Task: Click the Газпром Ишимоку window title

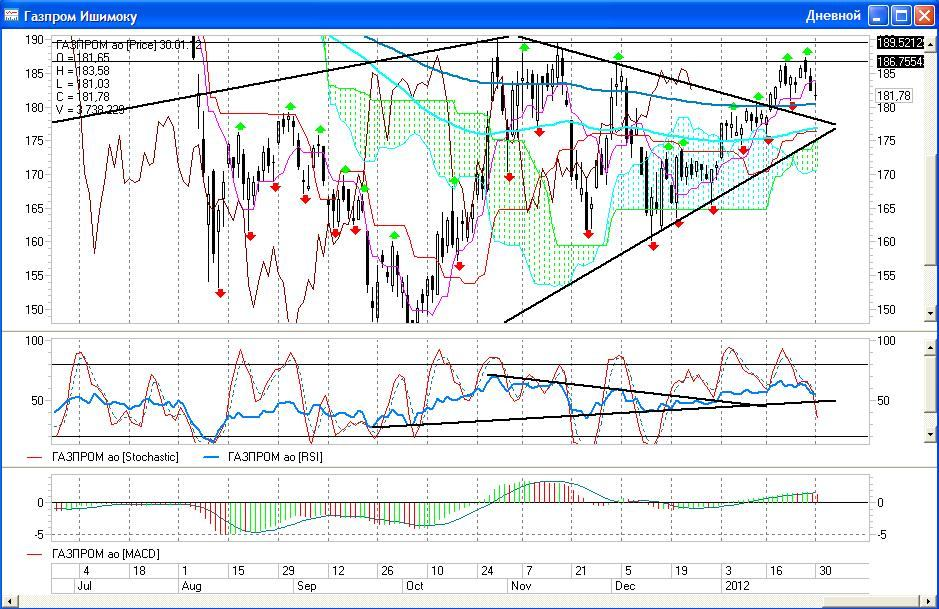Action: [x=80, y=16]
